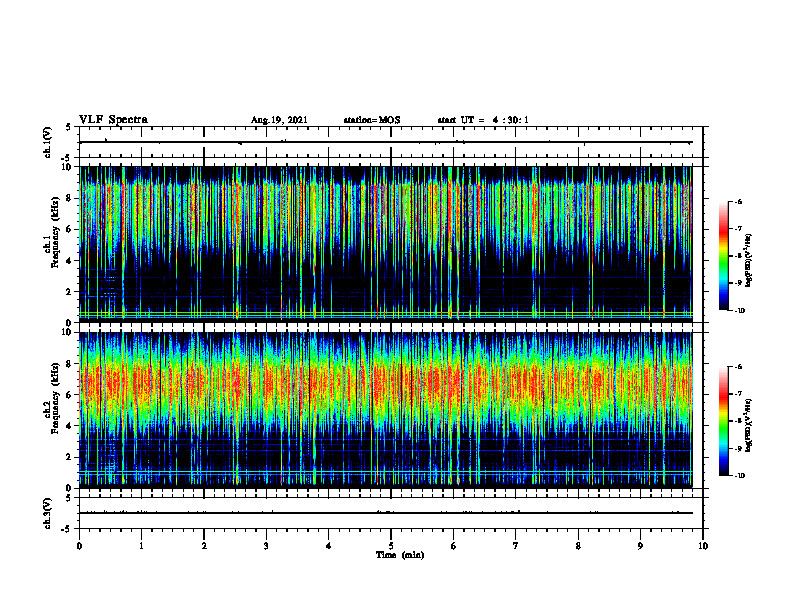This screenshot has width=792, height=612.
Task: Click the ch.1(V) waveform trace line
Action: [x=386, y=142]
